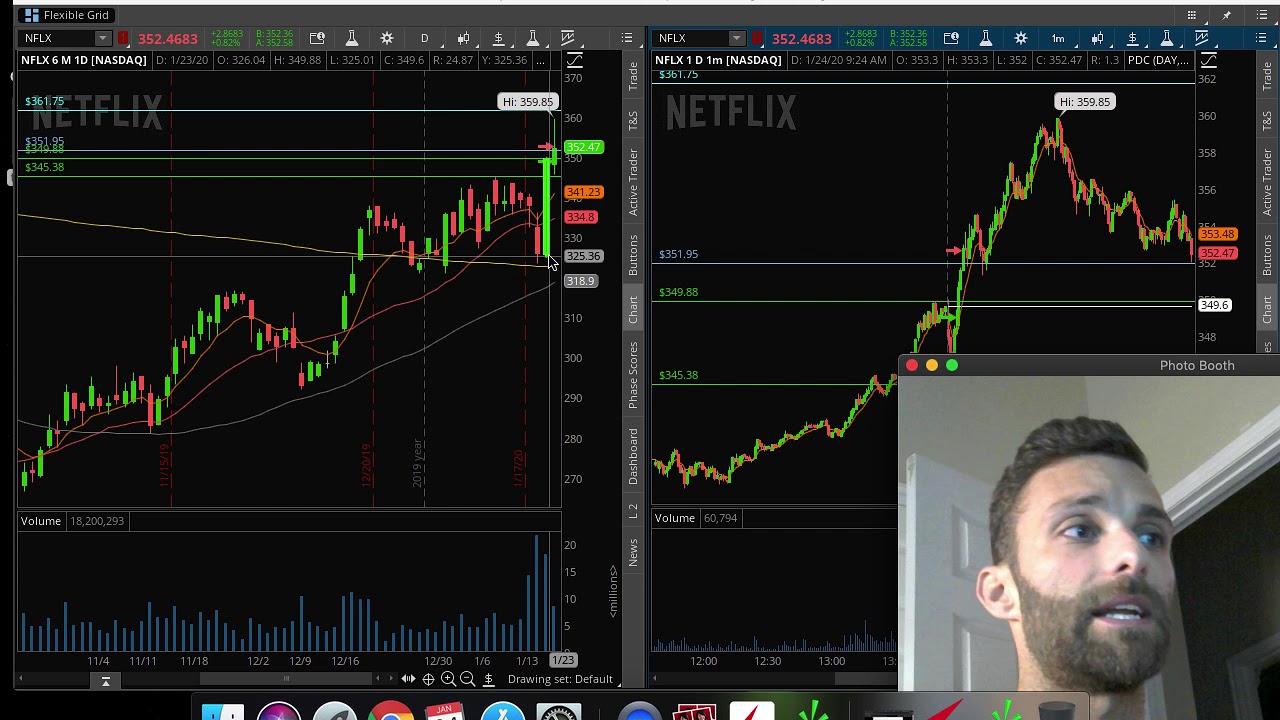Open Active Trader tab beside right chart
This screenshot has width=1280, height=720.
[x=1267, y=183]
